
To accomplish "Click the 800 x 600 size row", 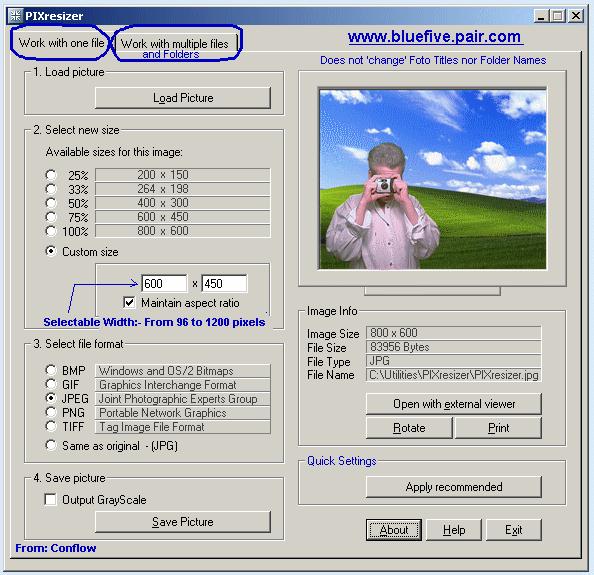I will tap(183, 231).
